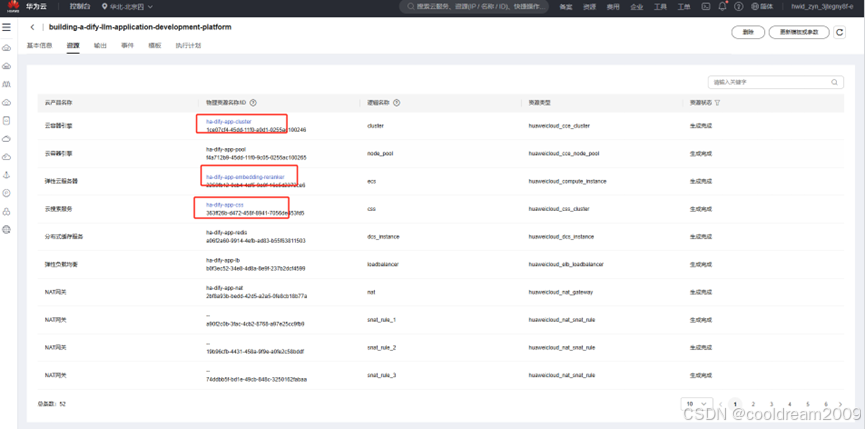
Task: Click the database cylinder icon in sidebar
Action: (7, 120)
